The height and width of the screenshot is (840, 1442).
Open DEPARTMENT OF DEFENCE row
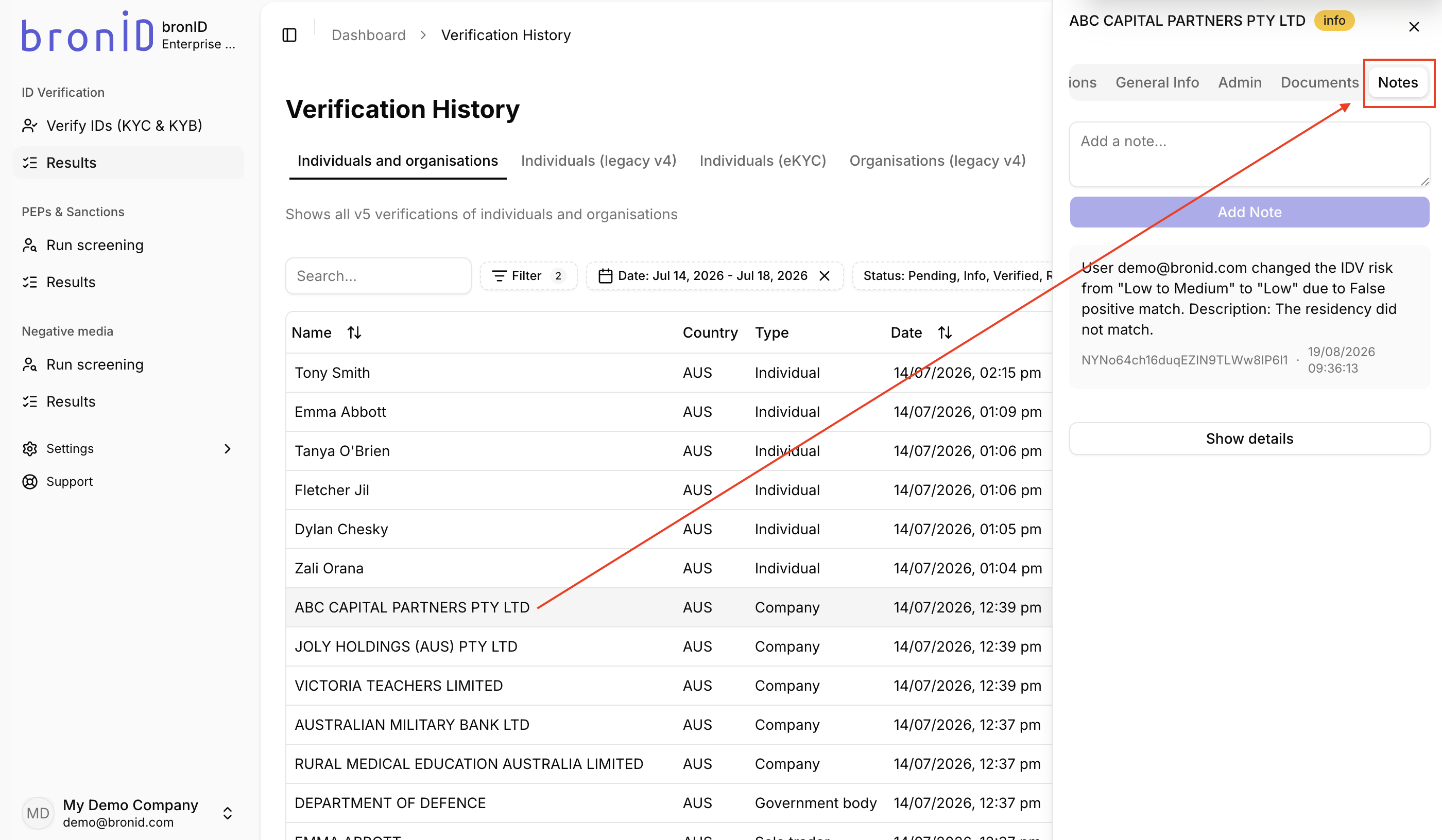coord(668,803)
